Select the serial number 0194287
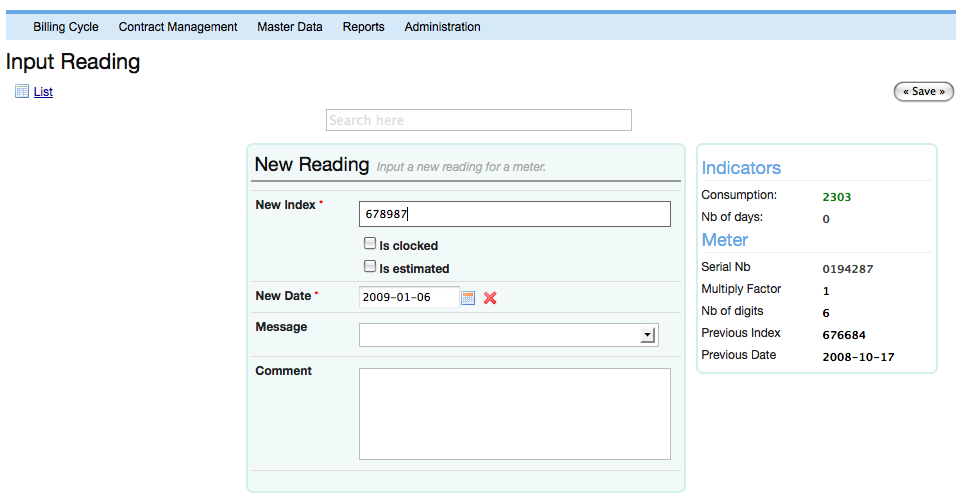This screenshot has height=499, width=964. click(x=848, y=269)
